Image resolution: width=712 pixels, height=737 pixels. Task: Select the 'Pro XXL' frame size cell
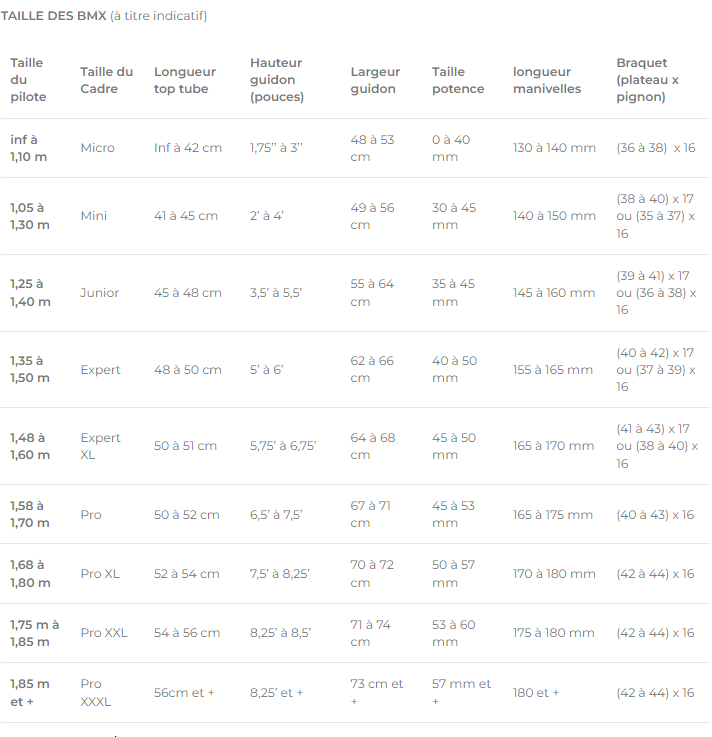104,633
